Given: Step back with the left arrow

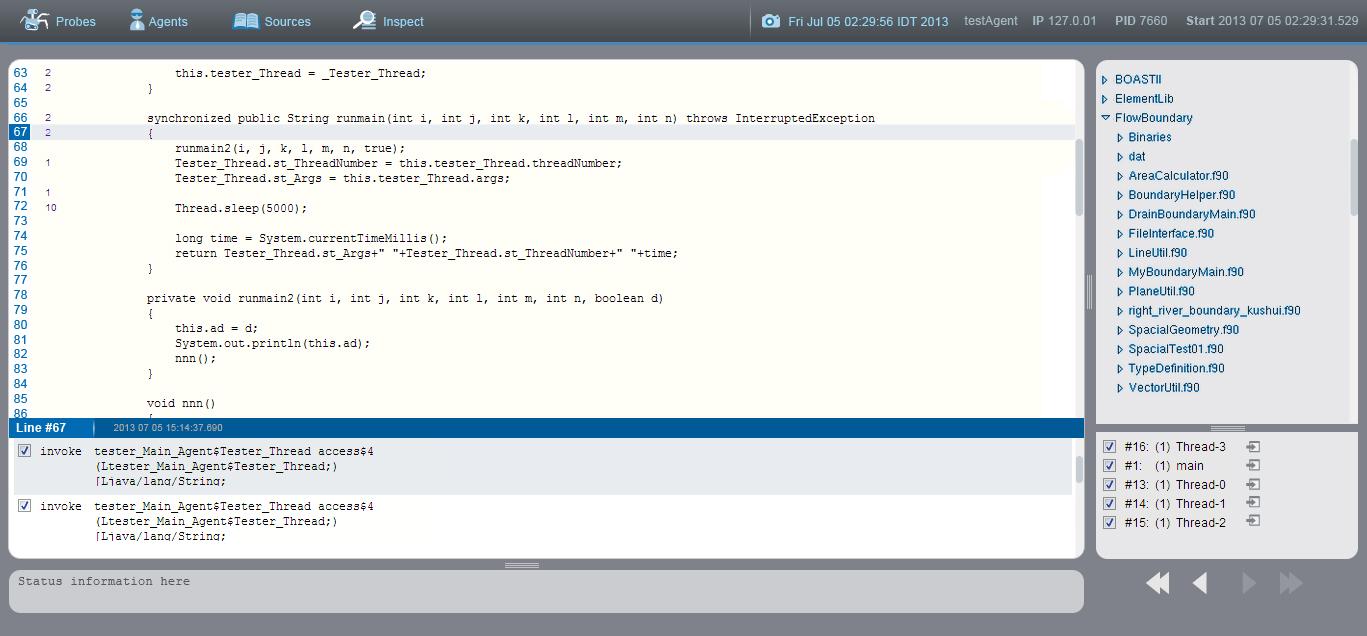Looking at the screenshot, I should 1200,583.
